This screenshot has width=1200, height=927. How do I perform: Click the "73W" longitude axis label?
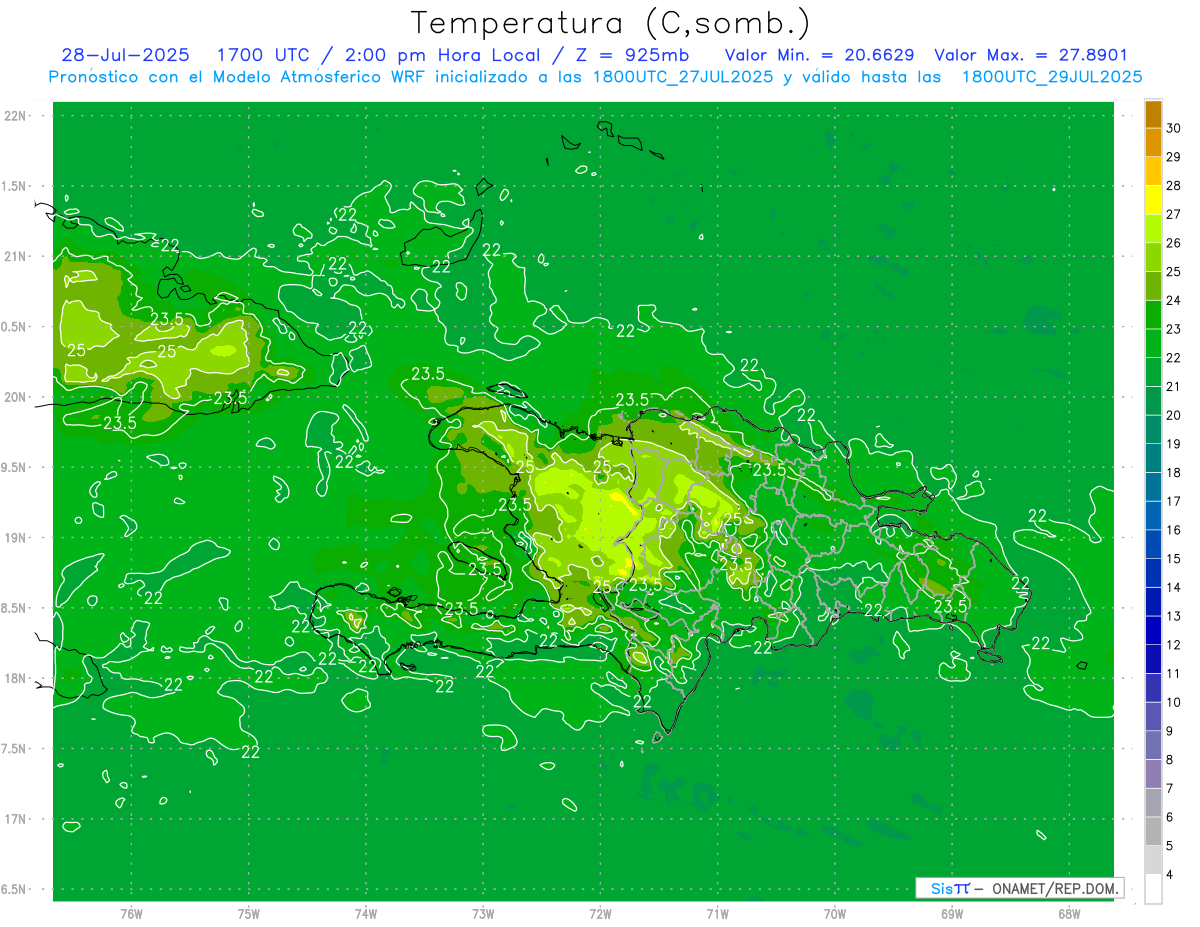point(483,914)
